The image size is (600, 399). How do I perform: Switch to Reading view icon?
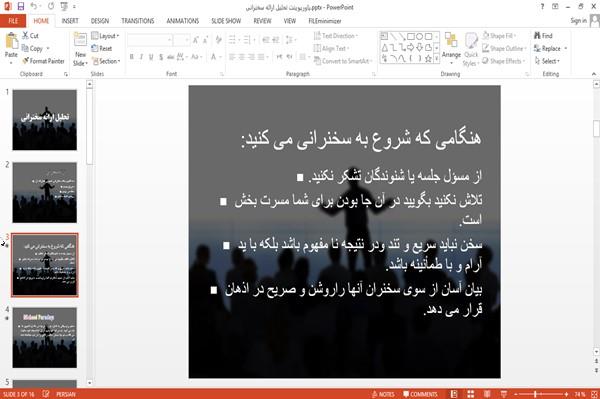pyautogui.click(x=487, y=394)
